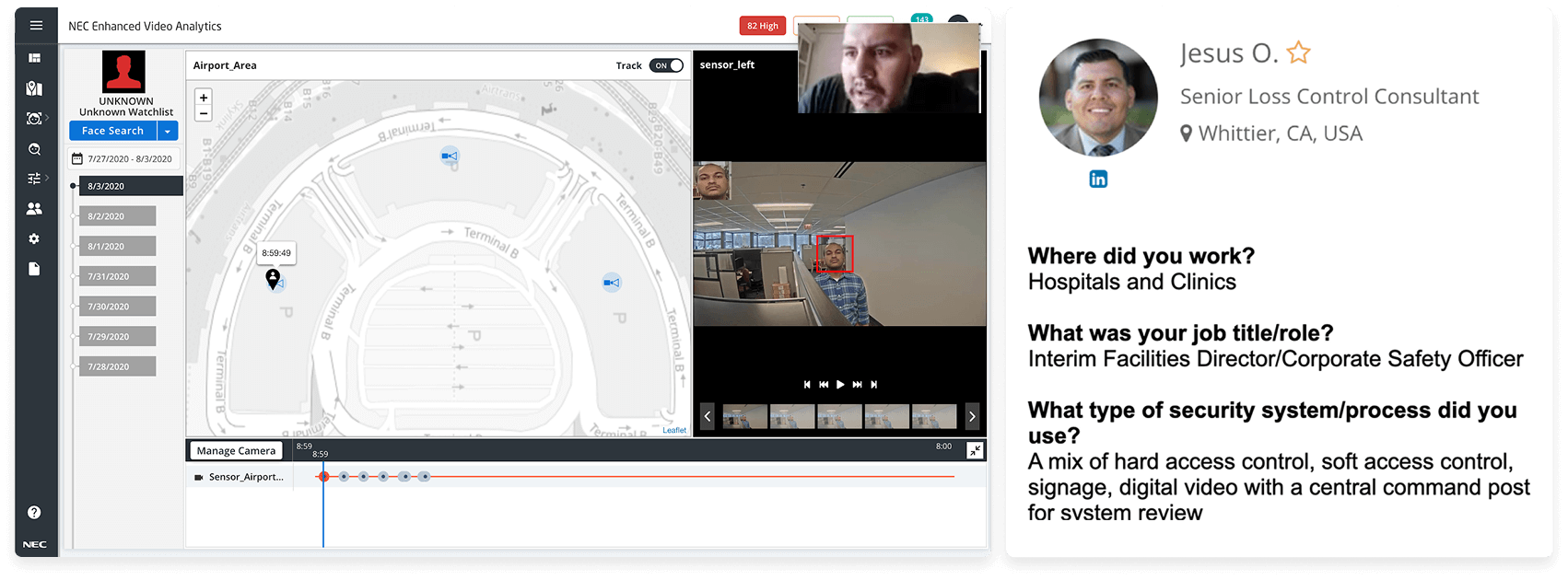Click the sixth timeline event dot

[x=424, y=476]
